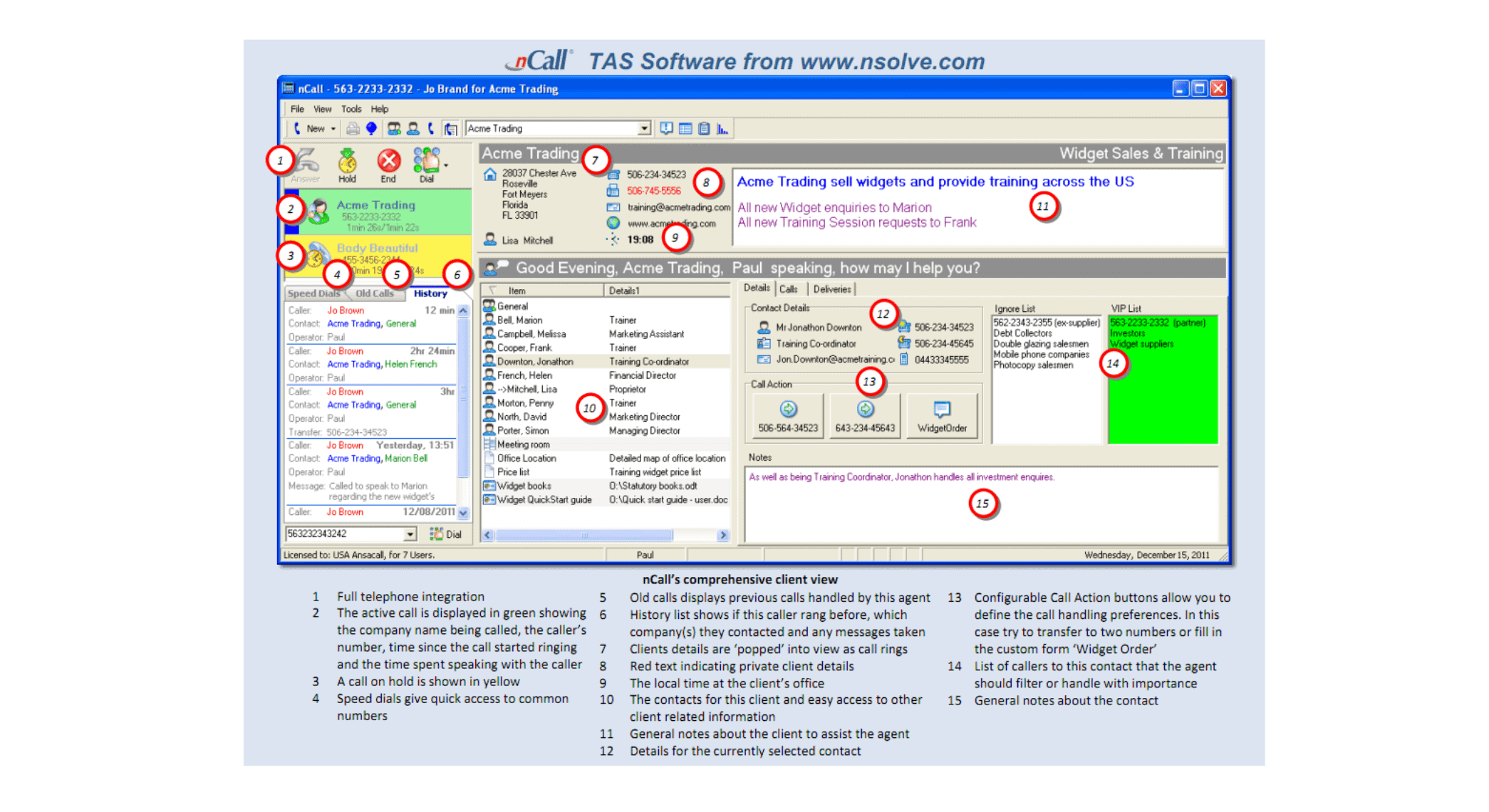The width and height of the screenshot is (1489, 812).
Task: Switch to the History tab
Action: 430,293
